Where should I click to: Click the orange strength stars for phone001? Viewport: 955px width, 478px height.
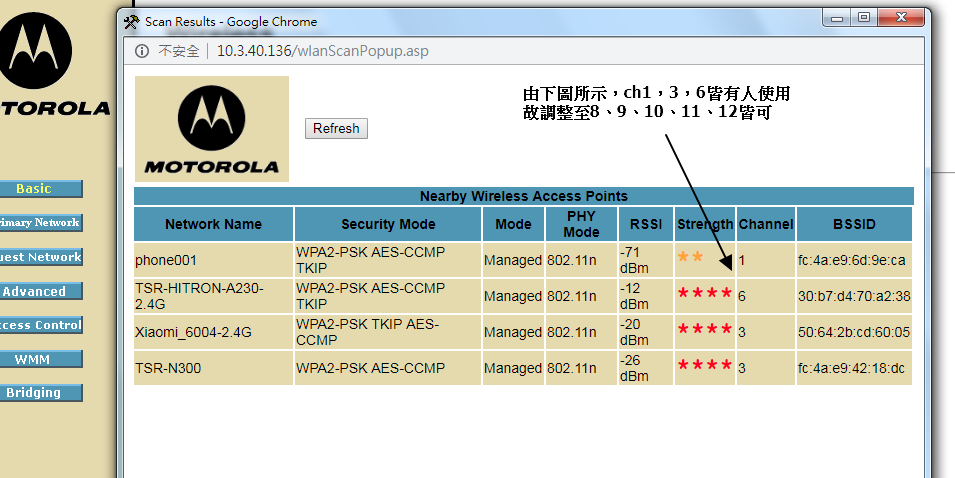click(x=690, y=257)
